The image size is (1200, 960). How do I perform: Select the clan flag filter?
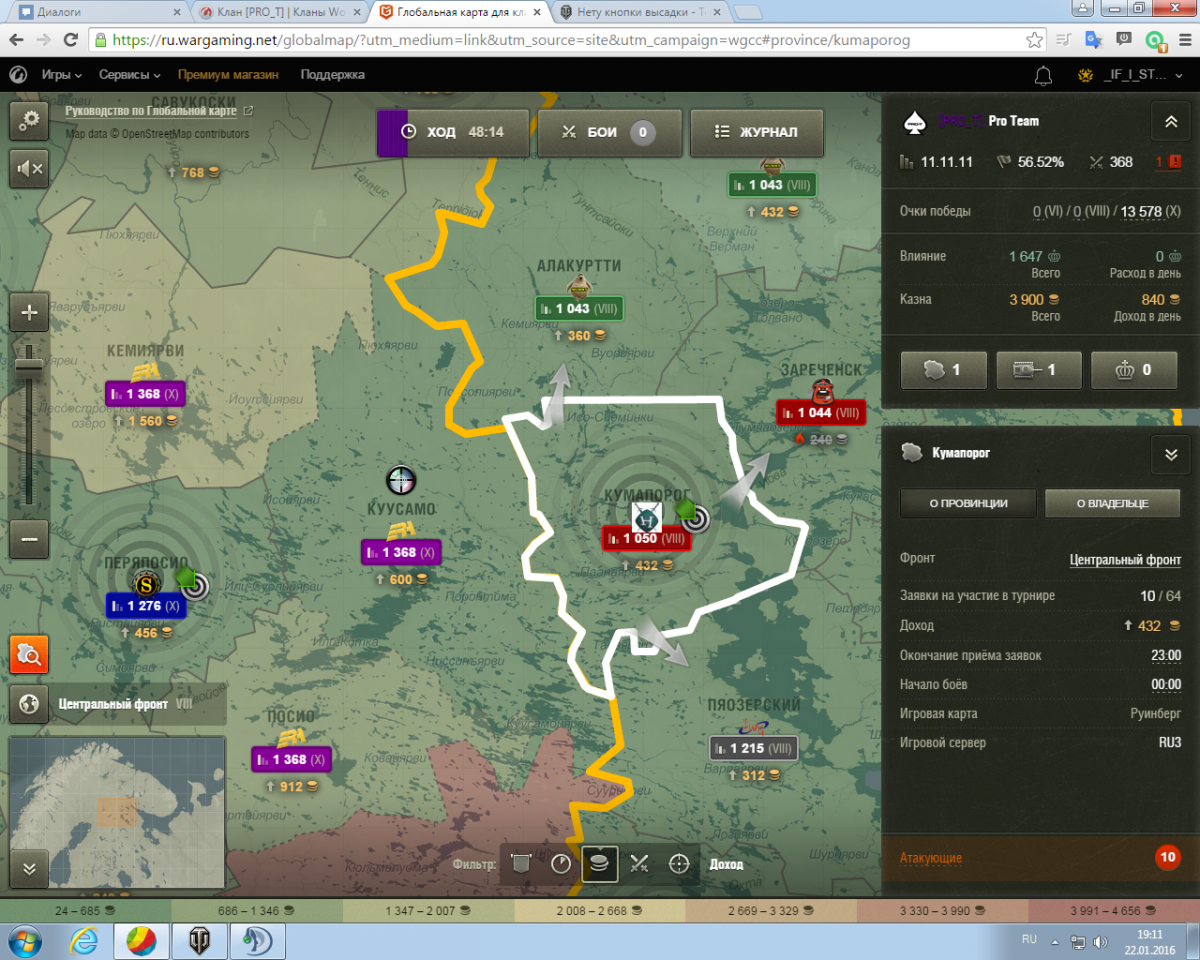pyautogui.click(x=519, y=863)
